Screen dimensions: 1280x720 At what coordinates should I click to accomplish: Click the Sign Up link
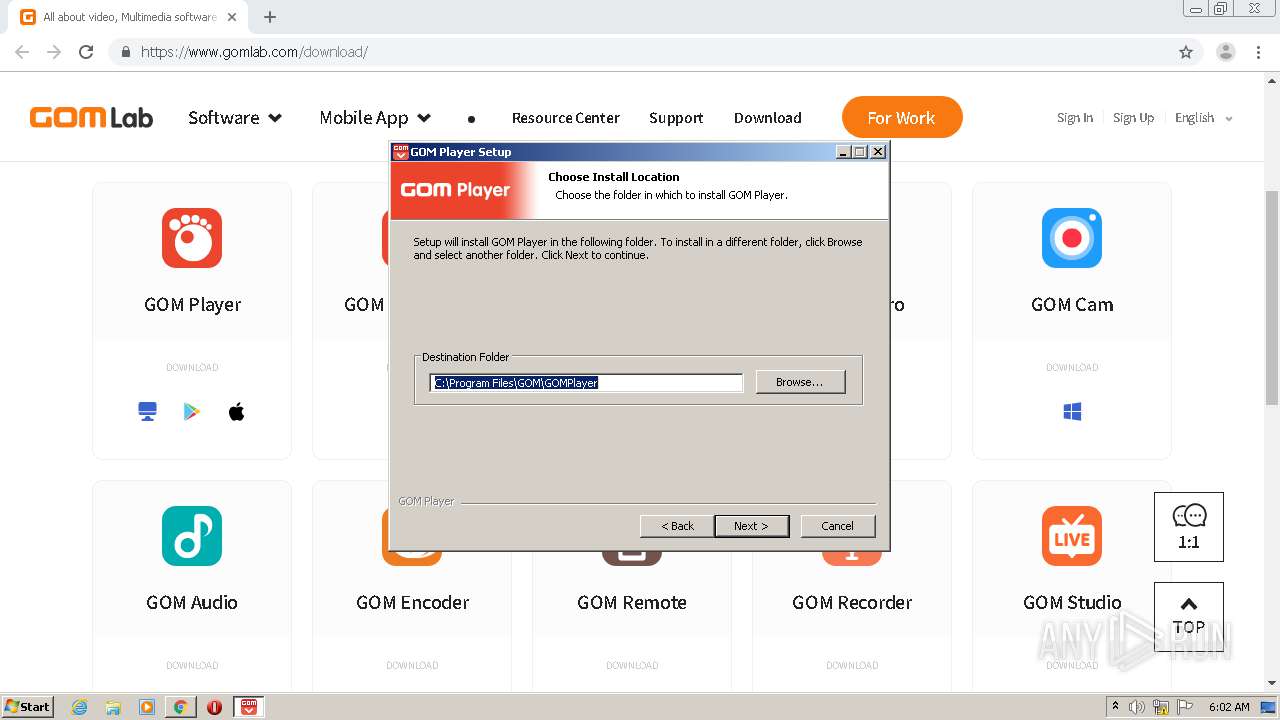tap(1133, 118)
